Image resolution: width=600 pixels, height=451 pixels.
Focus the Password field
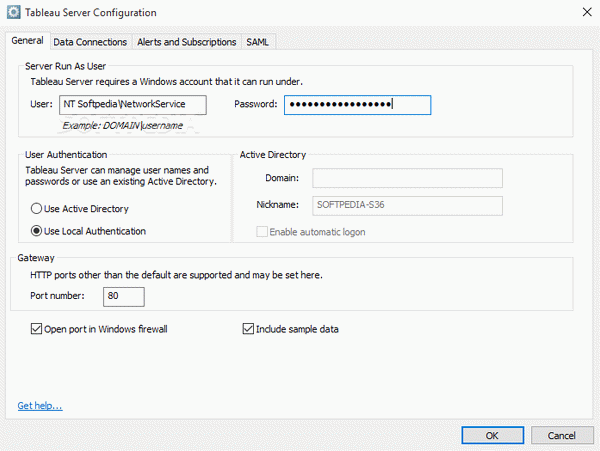(357, 105)
